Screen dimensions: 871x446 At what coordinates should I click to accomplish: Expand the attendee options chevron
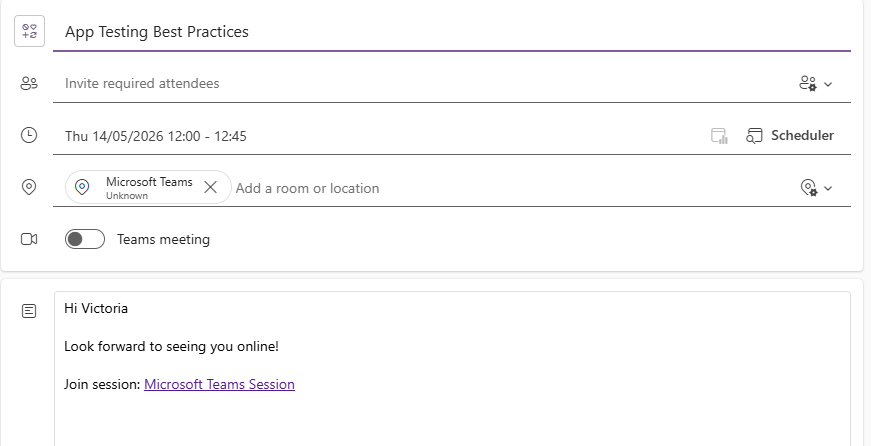pyautogui.click(x=828, y=85)
